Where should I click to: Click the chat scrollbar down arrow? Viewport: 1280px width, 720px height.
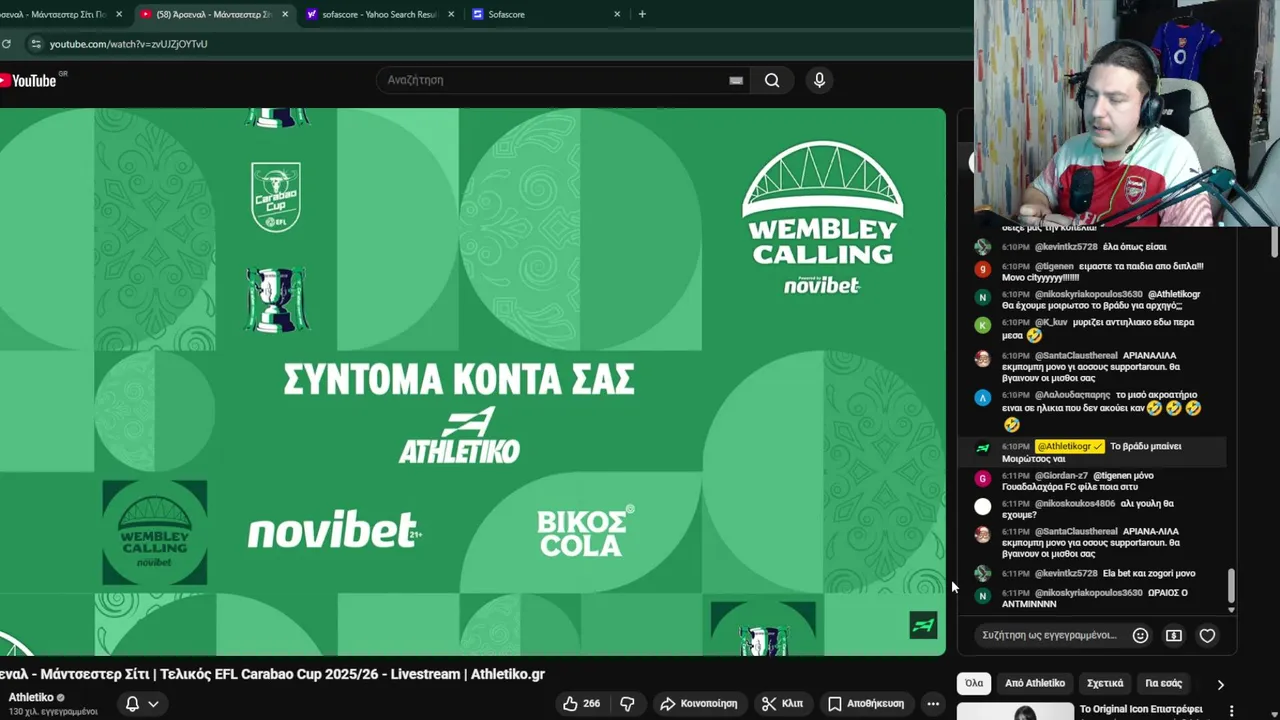(x=1231, y=609)
